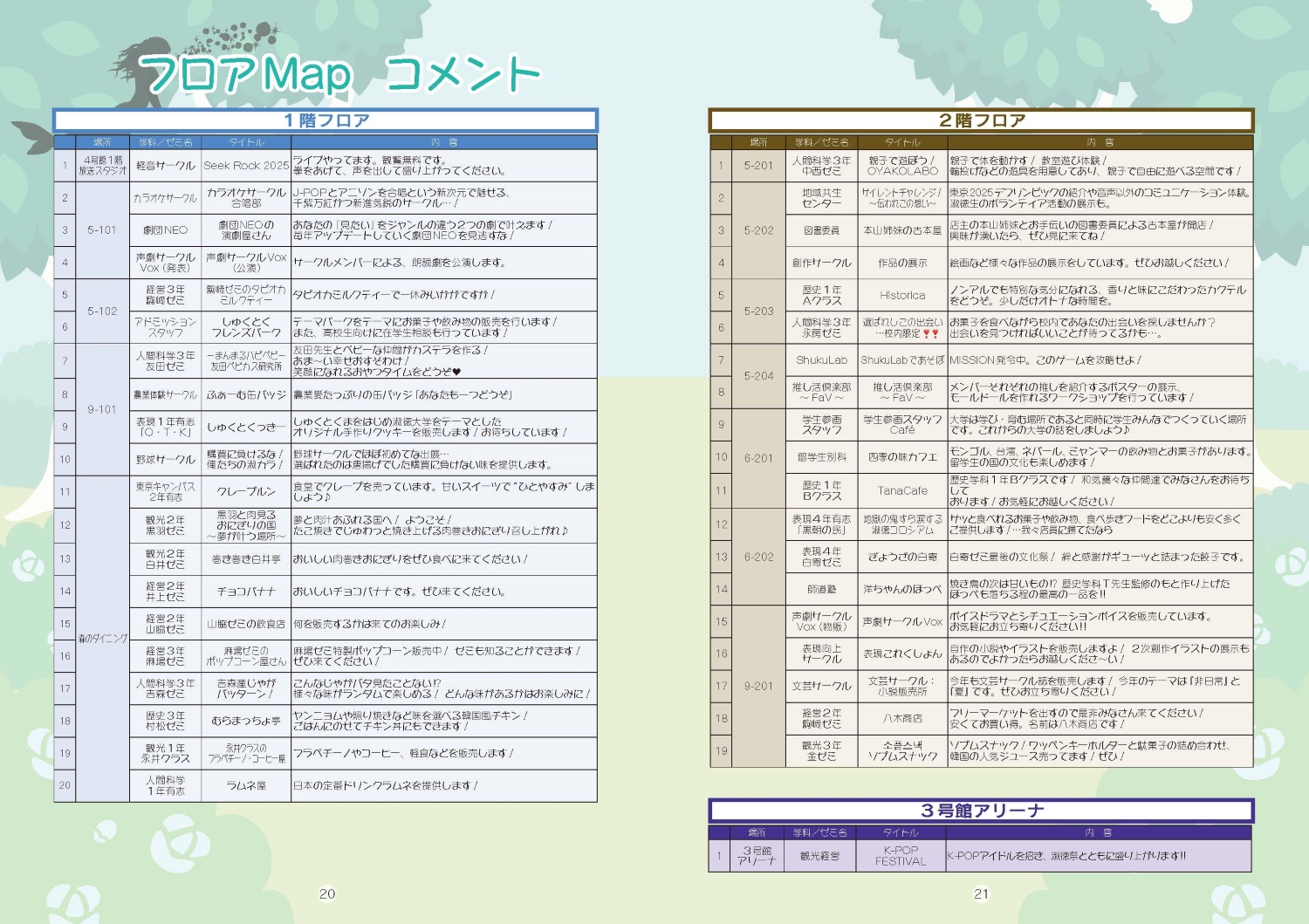
Task: Select the "巻き巻き白井亭" title cell
Action: (246, 559)
